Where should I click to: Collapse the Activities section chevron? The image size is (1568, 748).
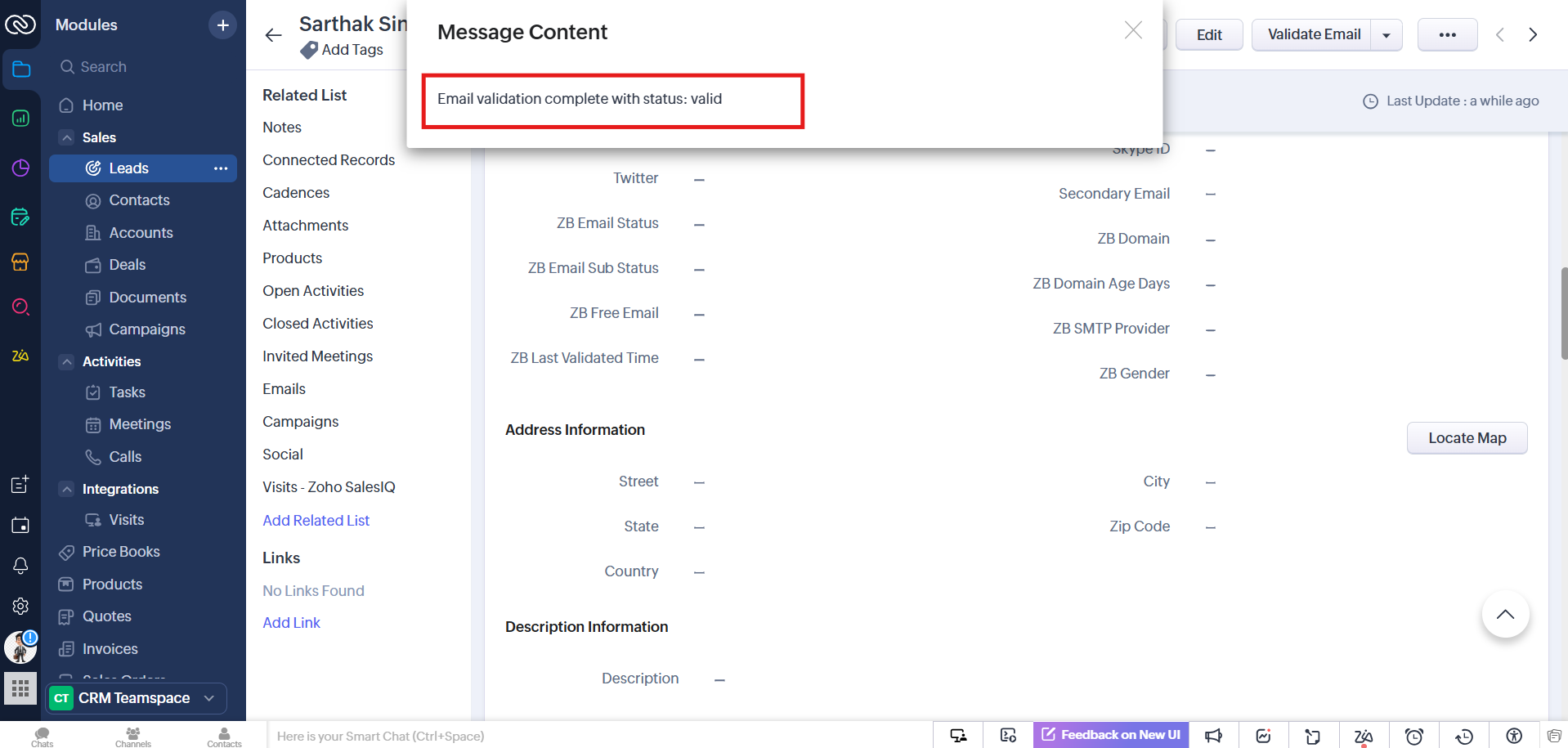tap(67, 361)
